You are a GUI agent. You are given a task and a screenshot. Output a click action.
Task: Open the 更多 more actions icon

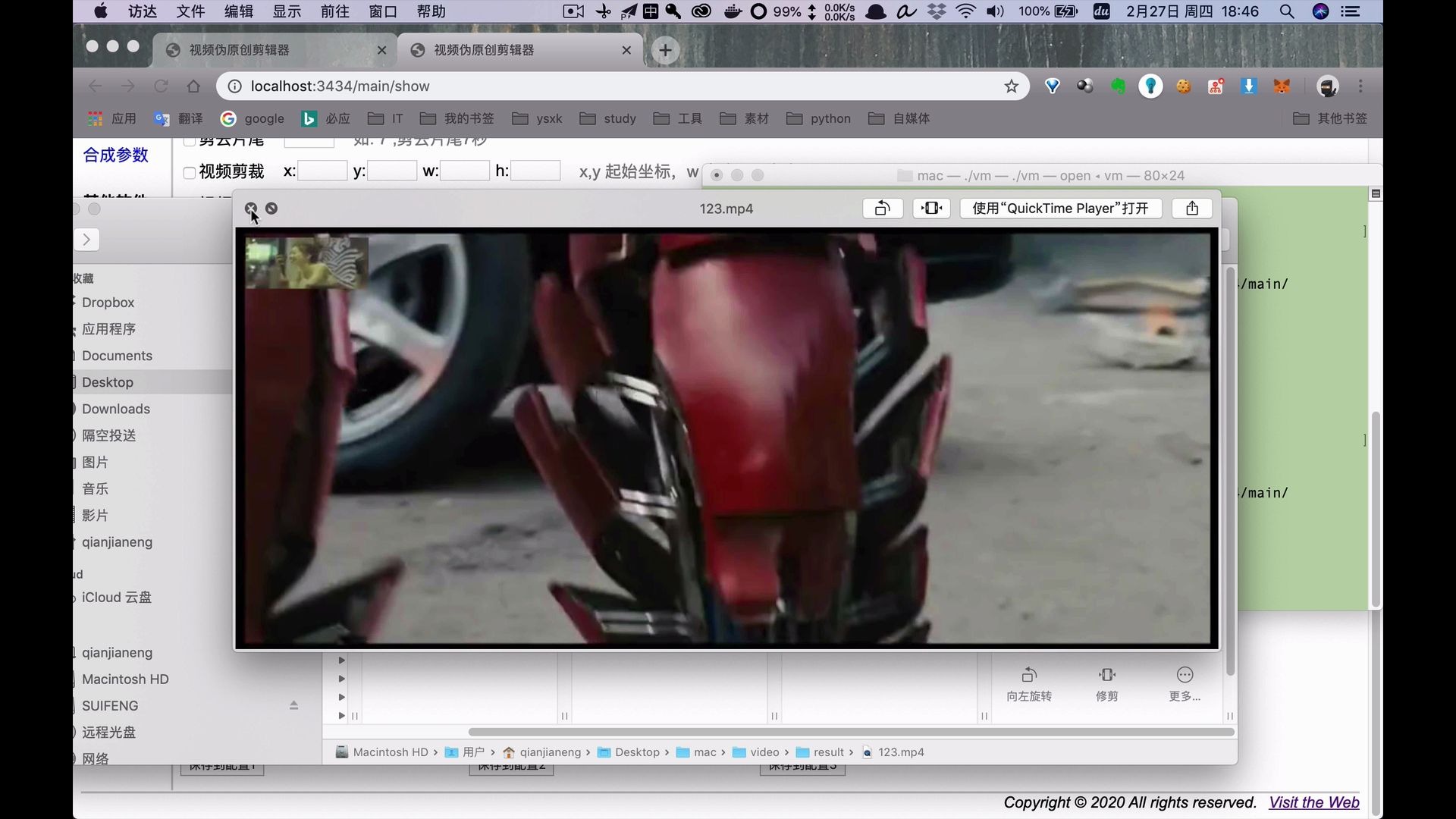coord(1185,675)
